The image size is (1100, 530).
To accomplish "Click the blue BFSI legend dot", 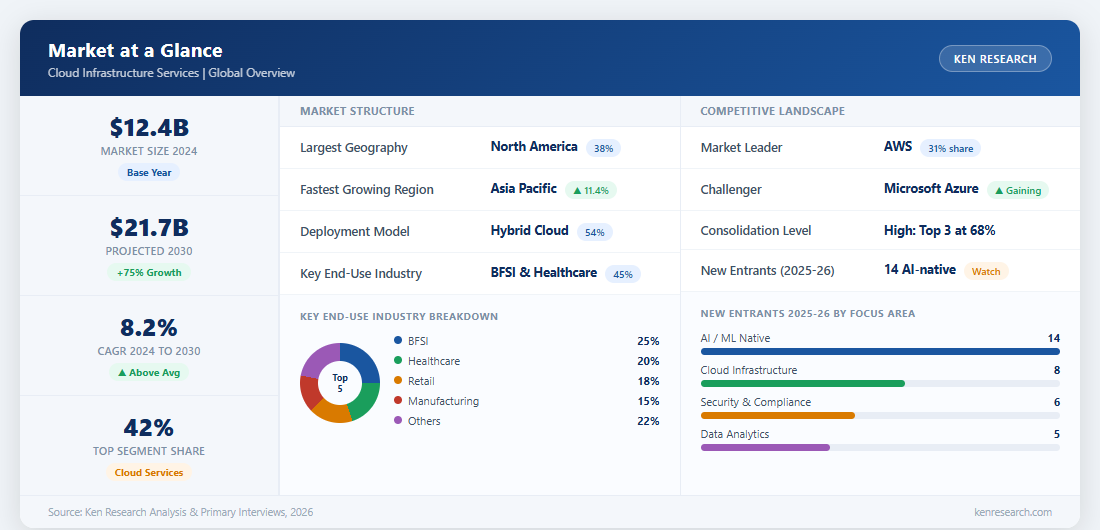I will [x=398, y=340].
